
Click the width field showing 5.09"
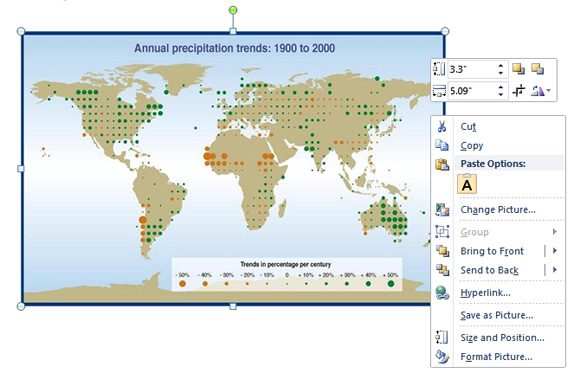click(x=471, y=91)
